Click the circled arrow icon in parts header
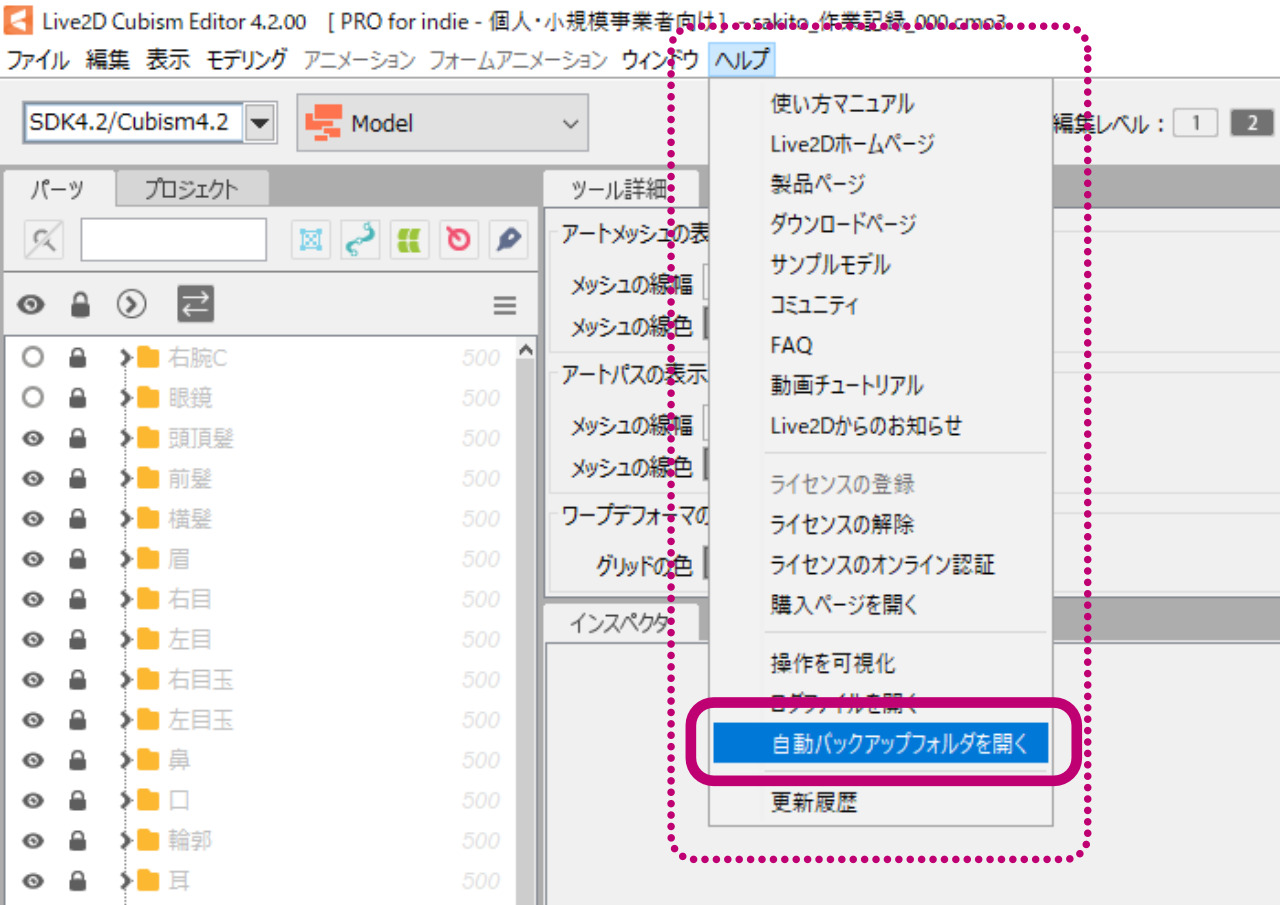Screen dimensions: 1280x905 (x=132, y=304)
